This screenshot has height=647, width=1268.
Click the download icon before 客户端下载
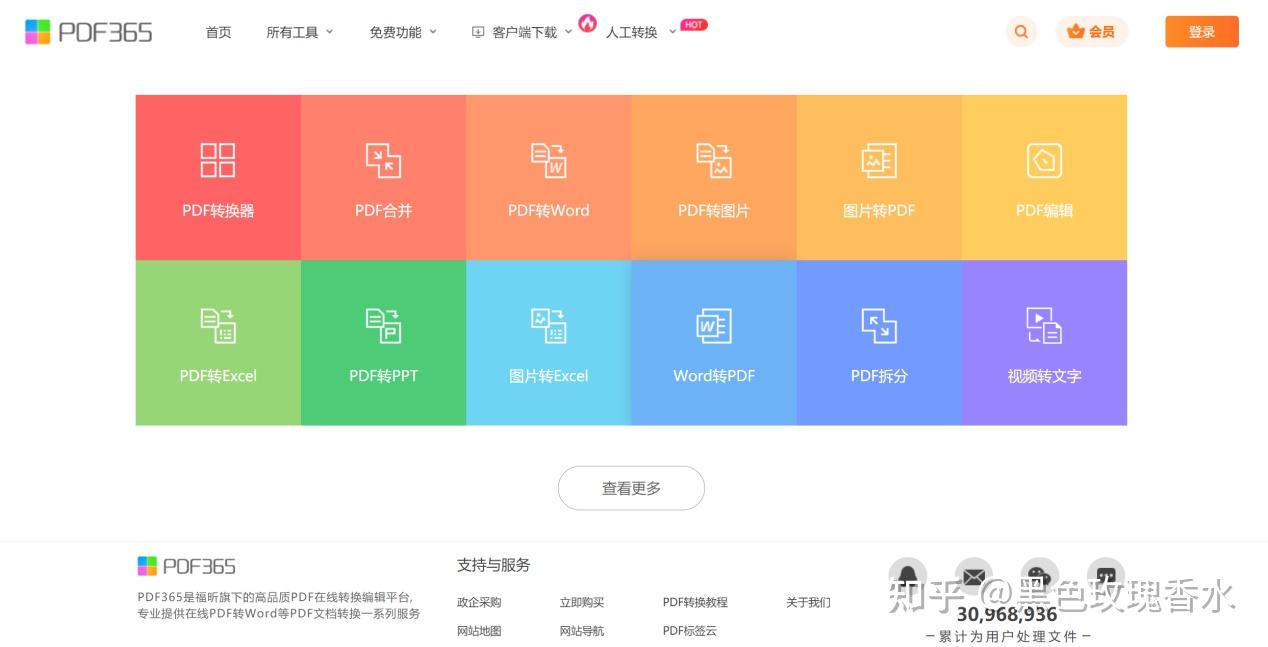coord(478,32)
